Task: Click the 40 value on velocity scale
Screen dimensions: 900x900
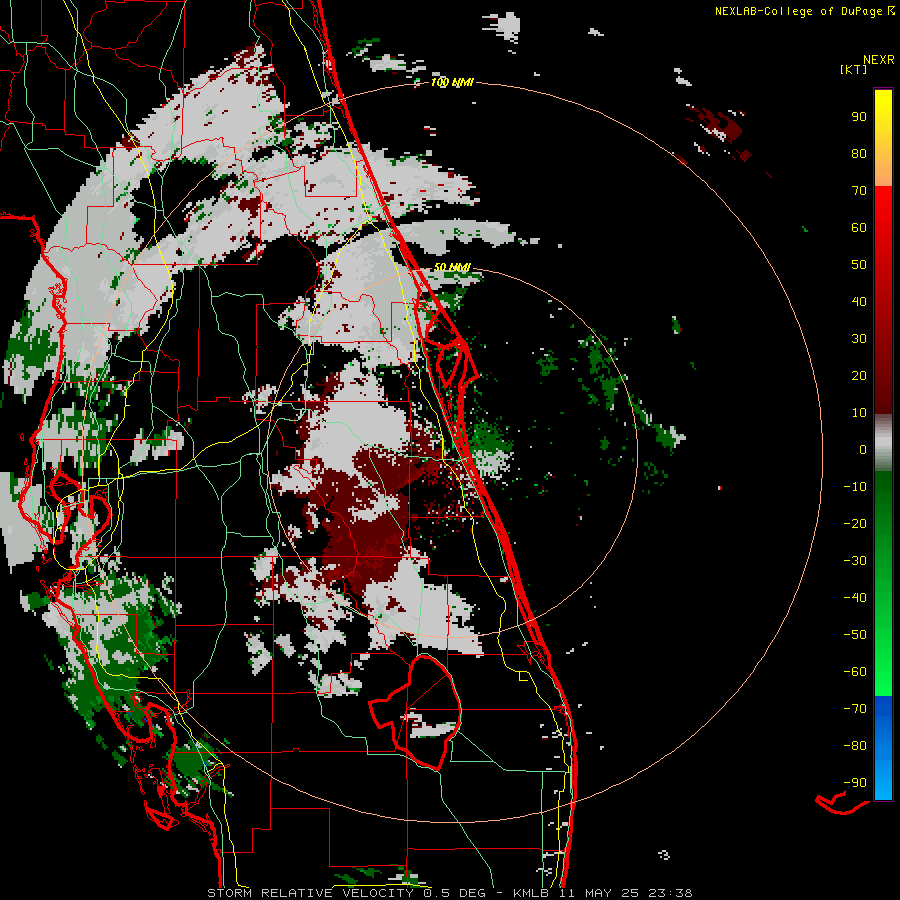Action: (x=859, y=302)
